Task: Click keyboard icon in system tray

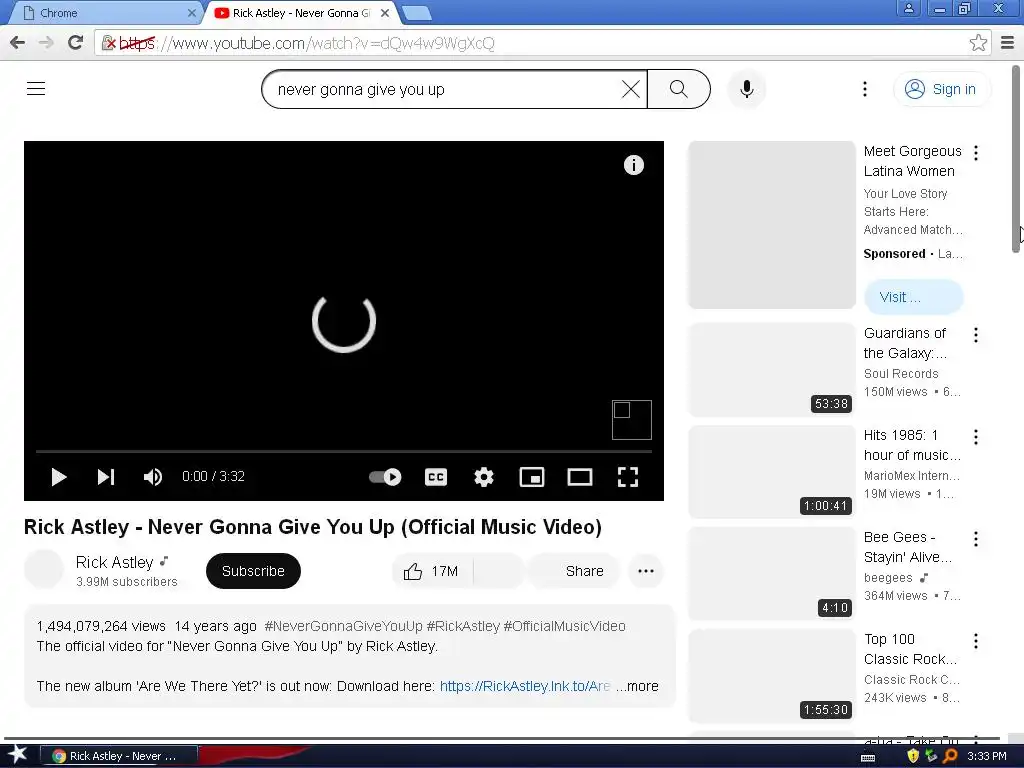Action: point(868,758)
